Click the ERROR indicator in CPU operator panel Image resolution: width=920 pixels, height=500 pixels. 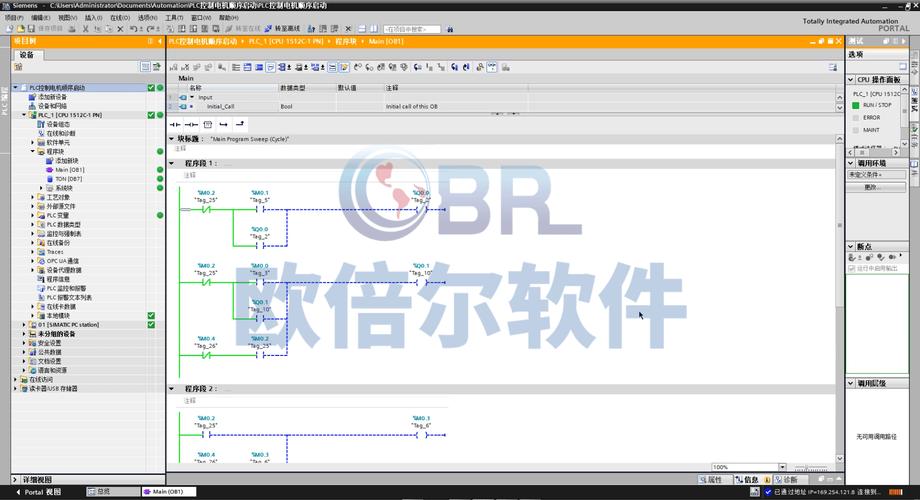(855, 117)
